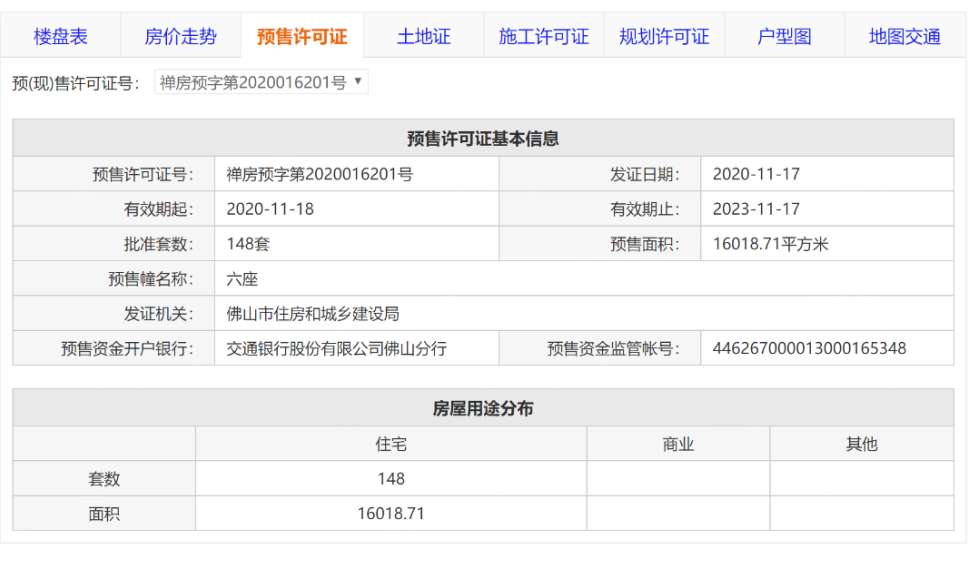980x566 pixels.
Task: Click the 商业 column header
Action: [678, 444]
